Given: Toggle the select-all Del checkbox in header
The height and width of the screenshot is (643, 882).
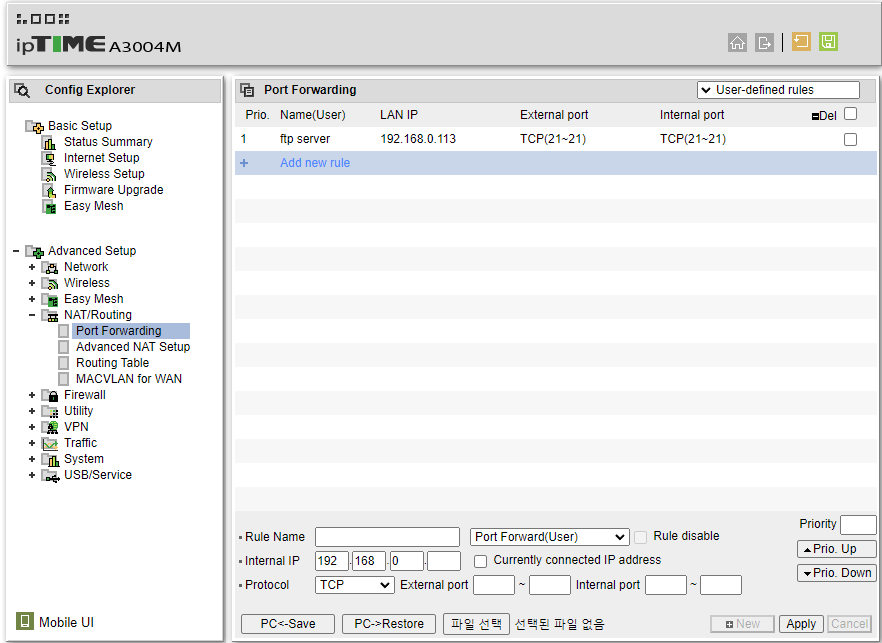Looking at the screenshot, I should tap(850, 114).
